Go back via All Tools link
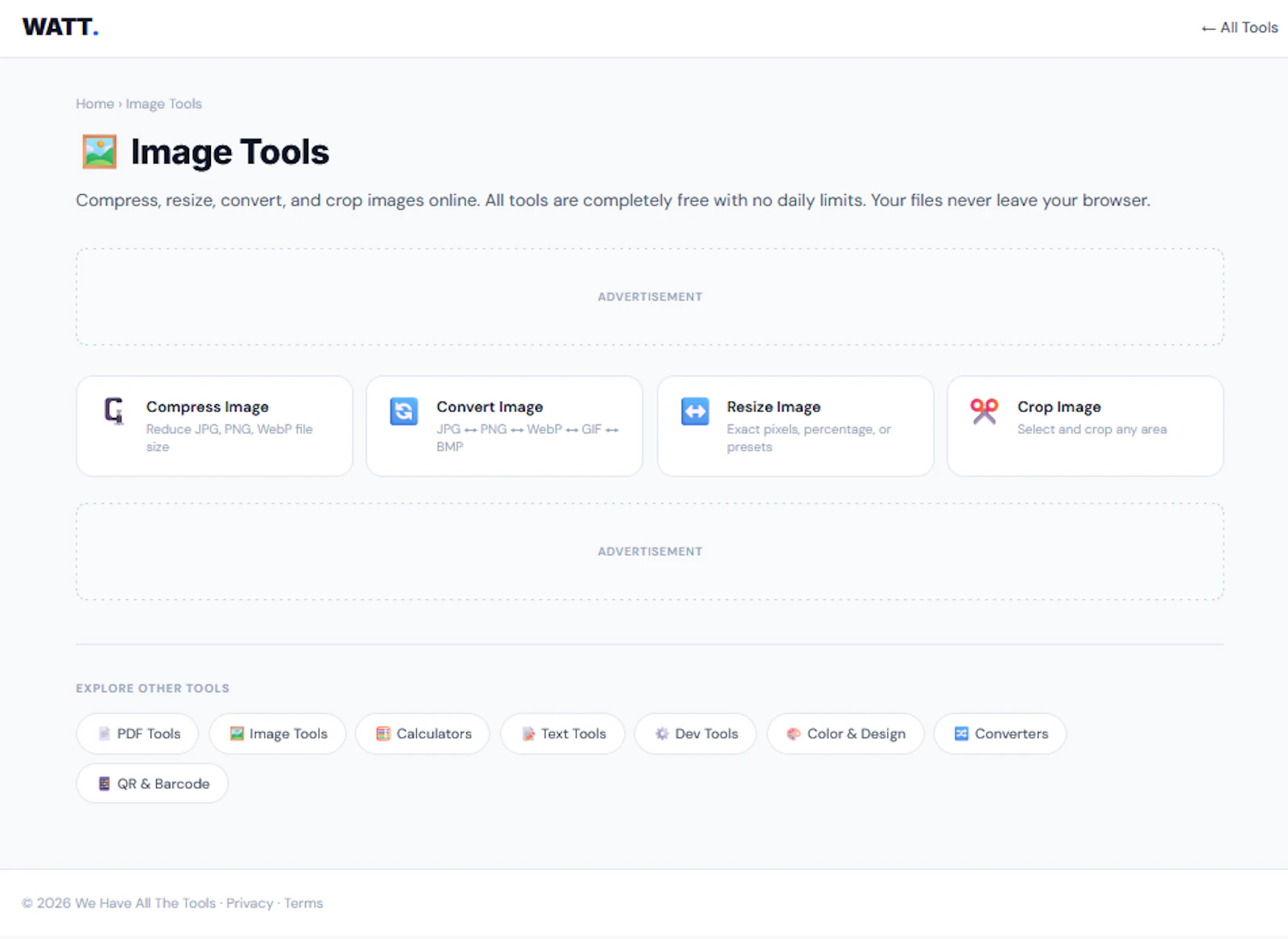 pyautogui.click(x=1240, y=27)
